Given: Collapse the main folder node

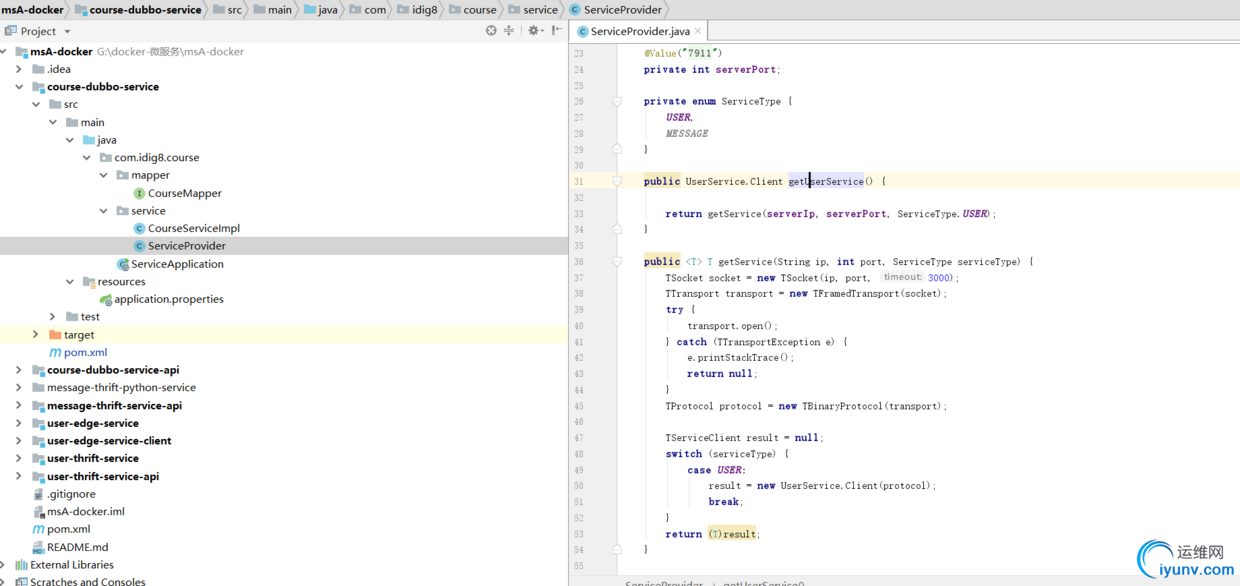Looking at the screenshot, I should pos(54,122).
